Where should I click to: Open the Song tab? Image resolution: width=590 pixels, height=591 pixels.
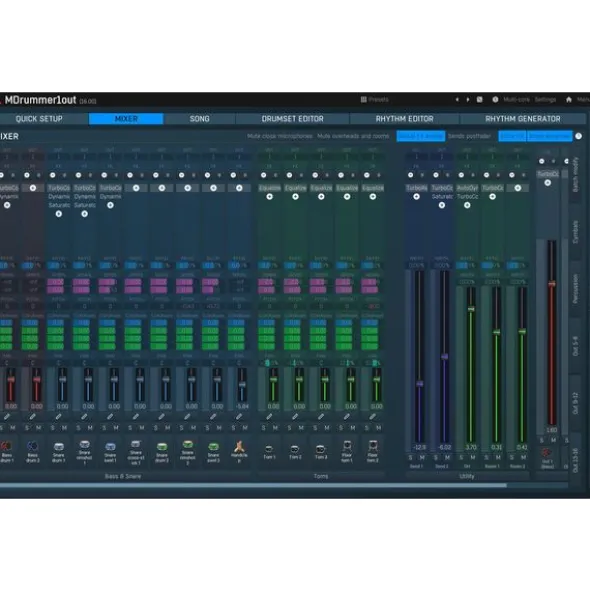(199, 119)
